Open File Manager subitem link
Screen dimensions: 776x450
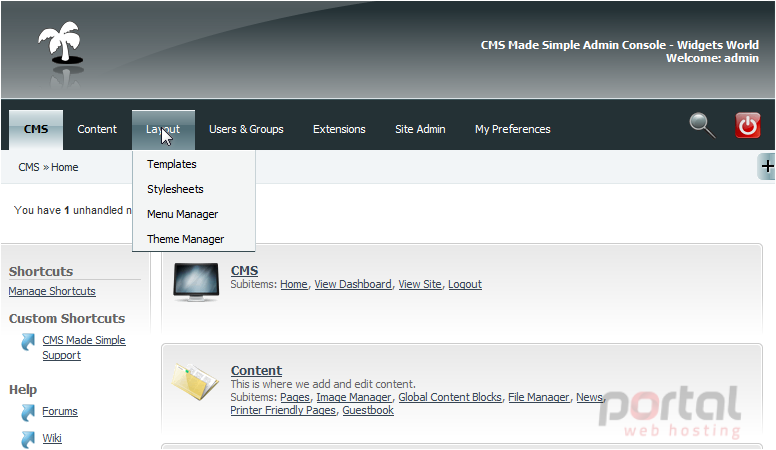pyautogui.click(x=539, y=397)
